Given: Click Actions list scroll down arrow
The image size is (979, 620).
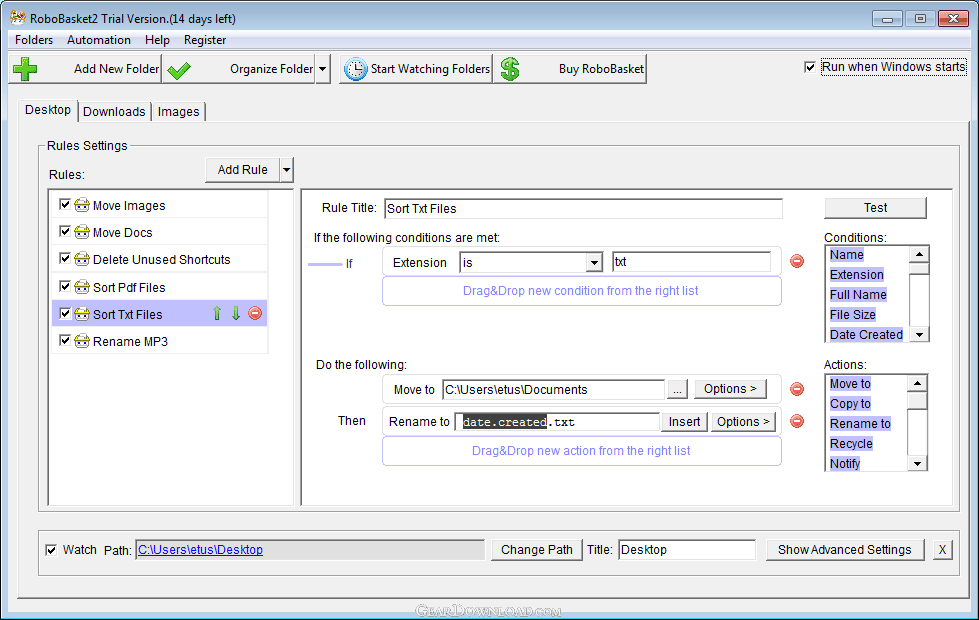Looking at the screenshot, I should coord(917,463).
